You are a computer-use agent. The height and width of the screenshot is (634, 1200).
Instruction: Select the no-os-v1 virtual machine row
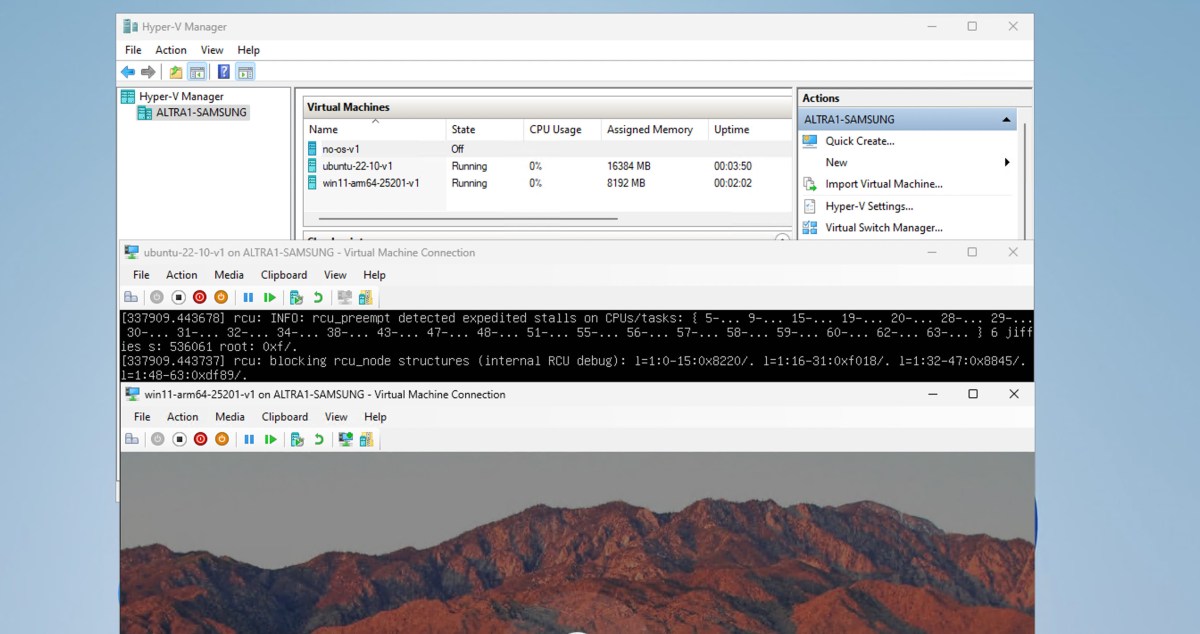(548, 149)
